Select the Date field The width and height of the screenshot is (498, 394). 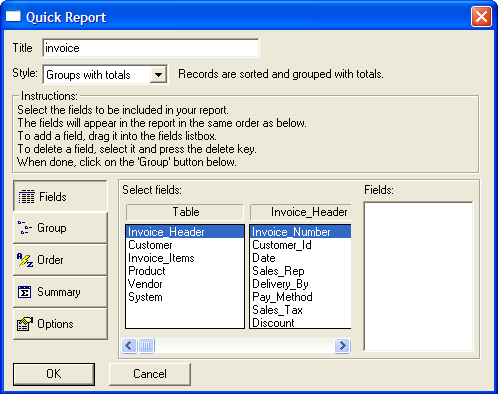[x=301, y=258]
